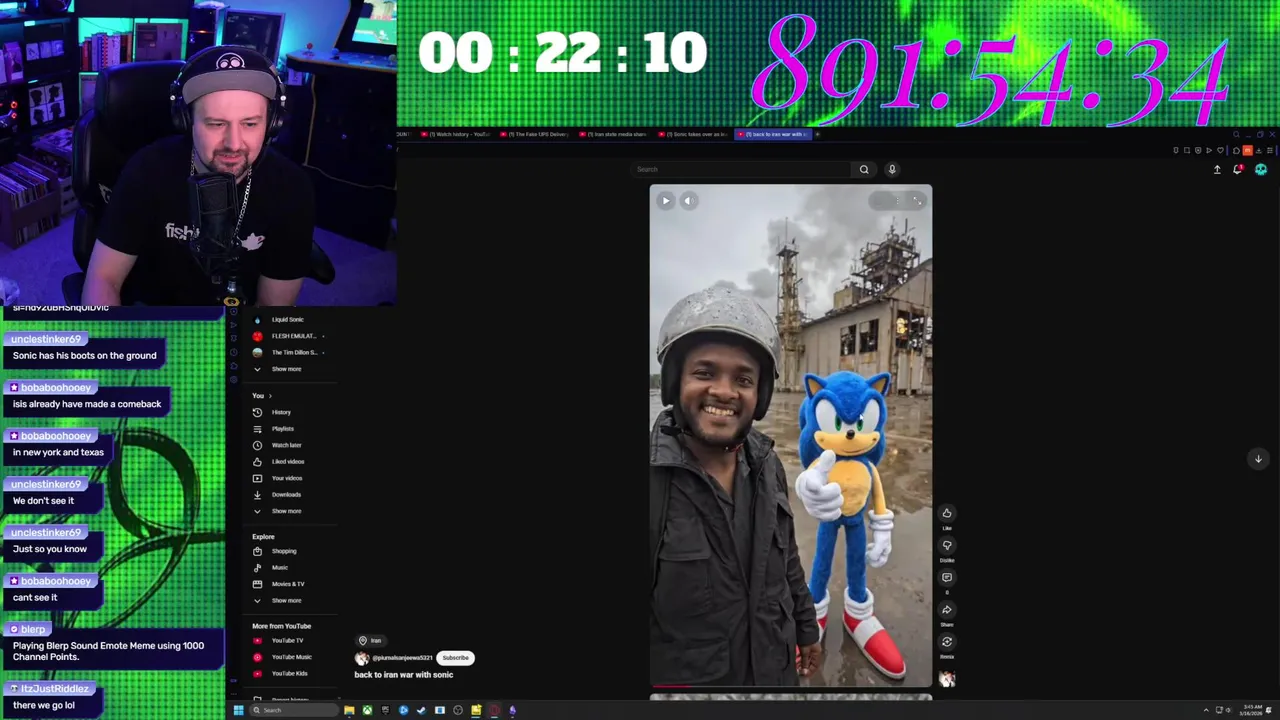Viewport: 1280px width, 720px height.
Task: Click the magnifier search button
Action: [864, 169]
